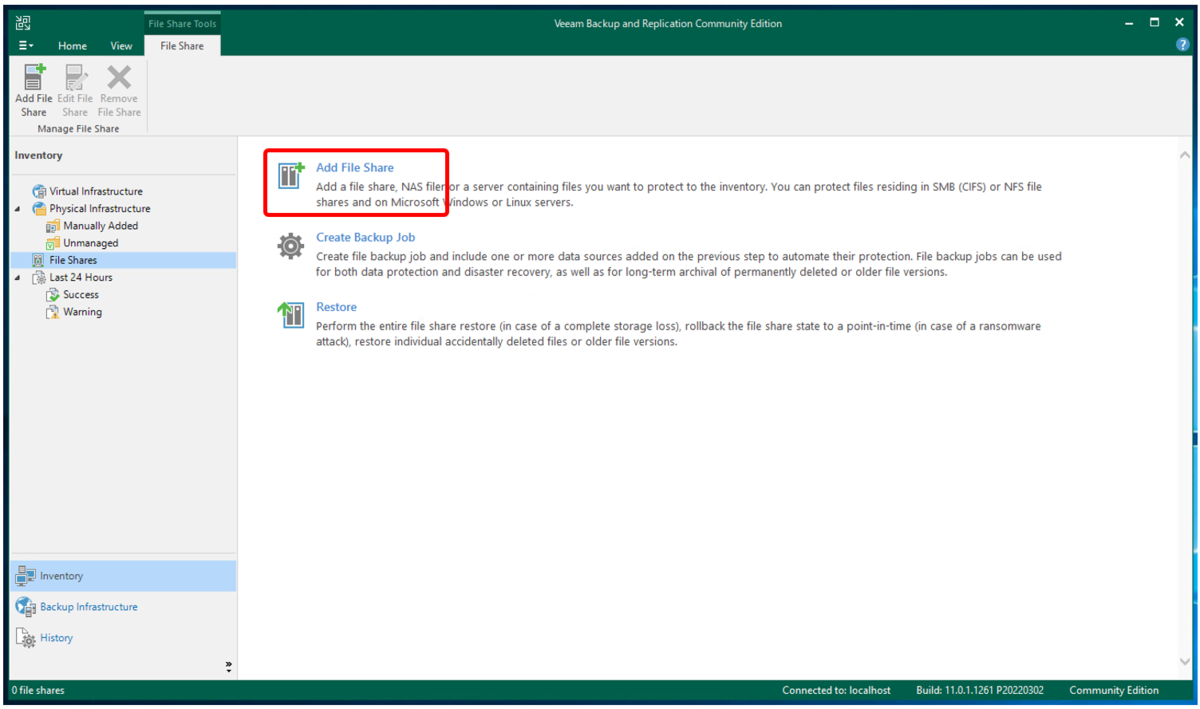Maximize the Veeam window
Viewport: 1200px width, 709px height.
(1155, 22)
